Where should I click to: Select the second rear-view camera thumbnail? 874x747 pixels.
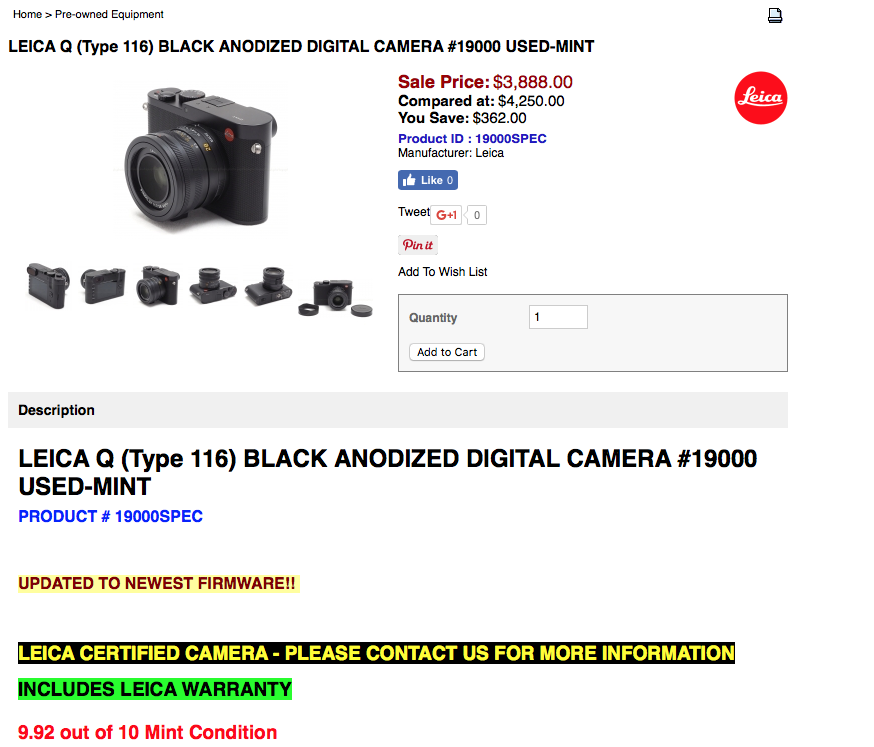[103, 286]
